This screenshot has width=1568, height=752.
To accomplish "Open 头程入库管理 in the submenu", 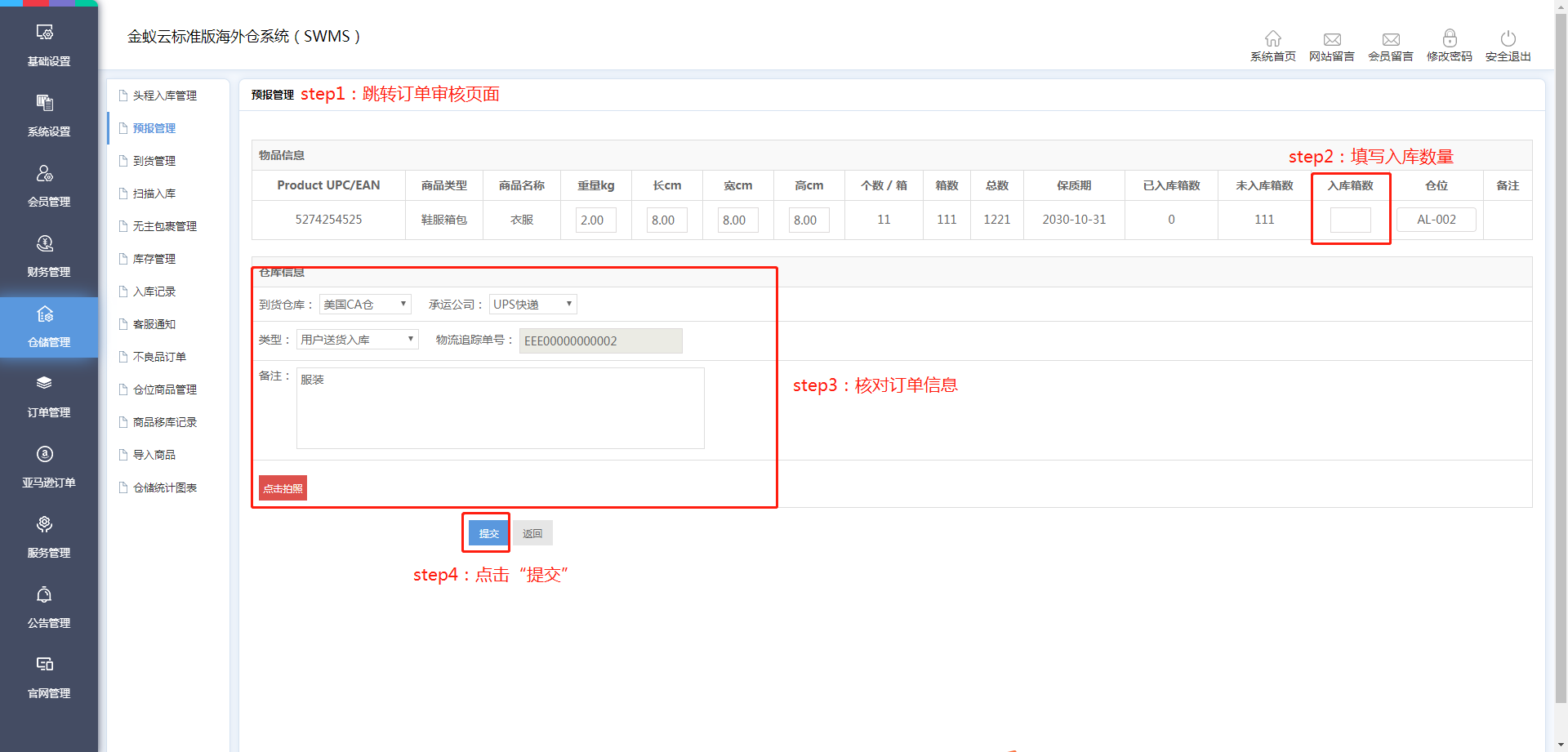I will point(164,96).
